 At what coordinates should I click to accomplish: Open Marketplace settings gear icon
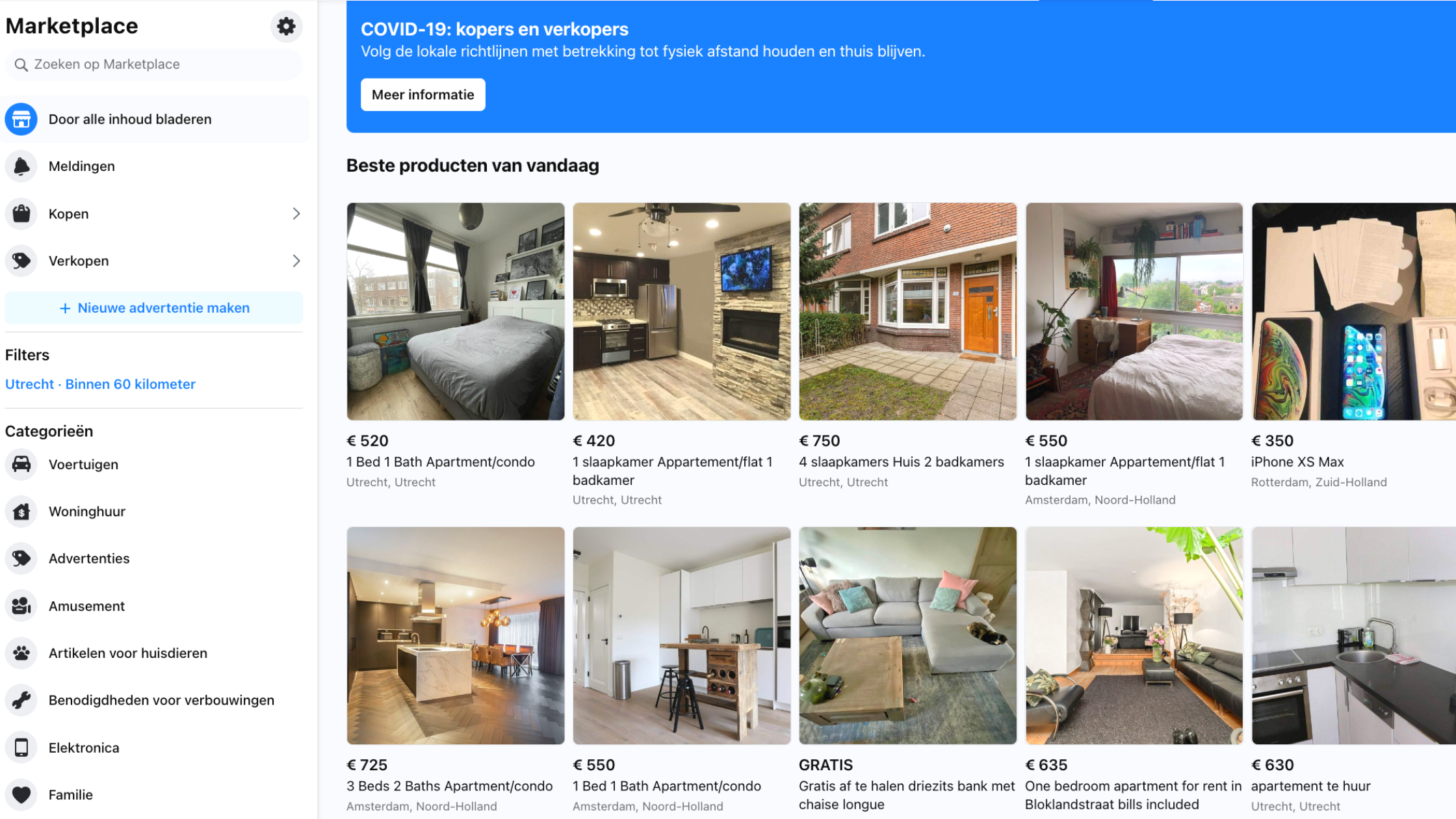tap(286, 26)
